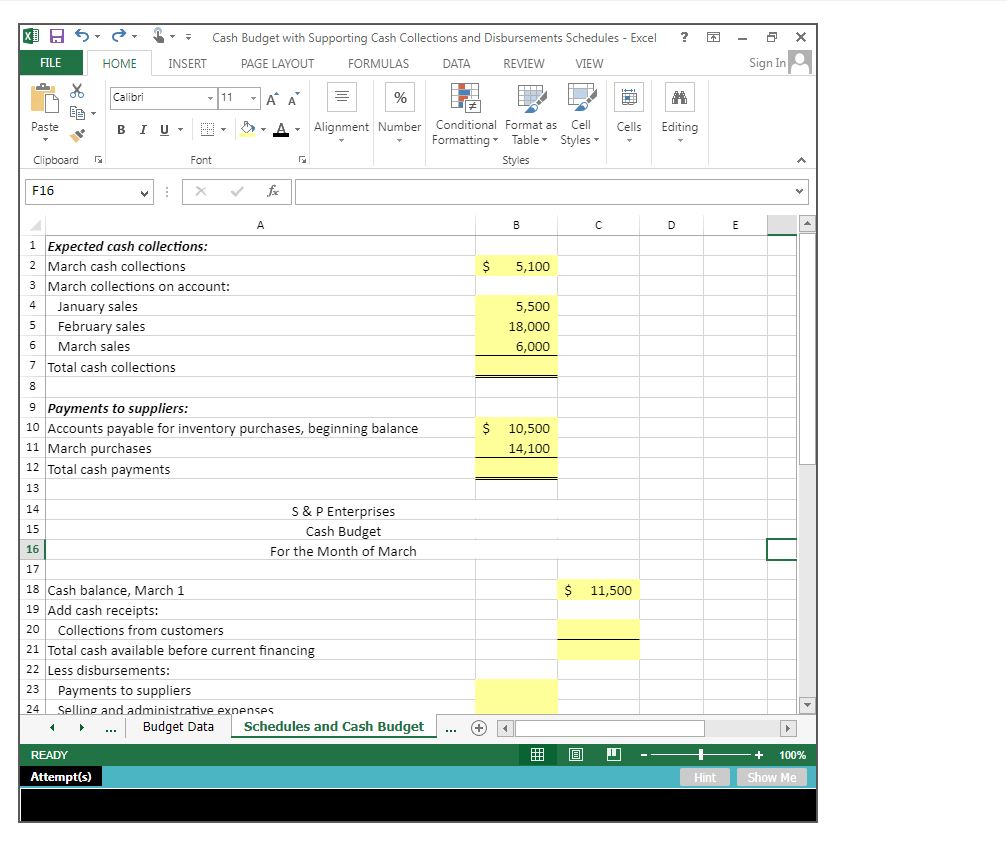Toggle Italic formatting

pyautogui.click(x=143, y=130)
